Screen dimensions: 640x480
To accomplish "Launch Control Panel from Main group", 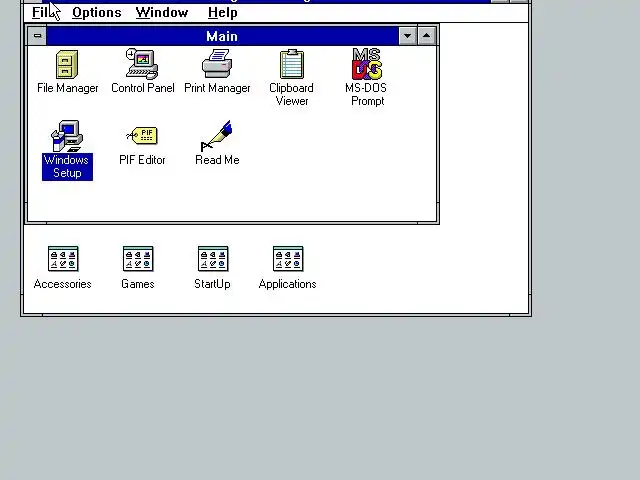I will 142,64.
